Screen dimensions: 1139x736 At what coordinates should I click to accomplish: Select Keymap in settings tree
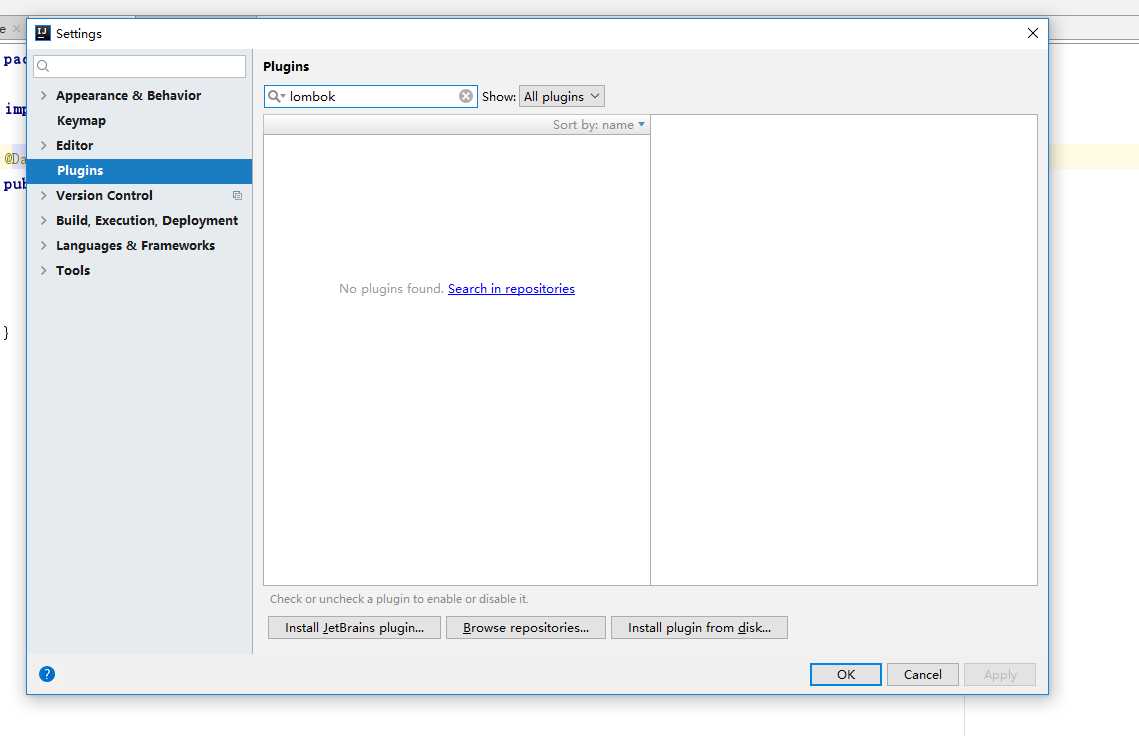(x=81, y=121)
